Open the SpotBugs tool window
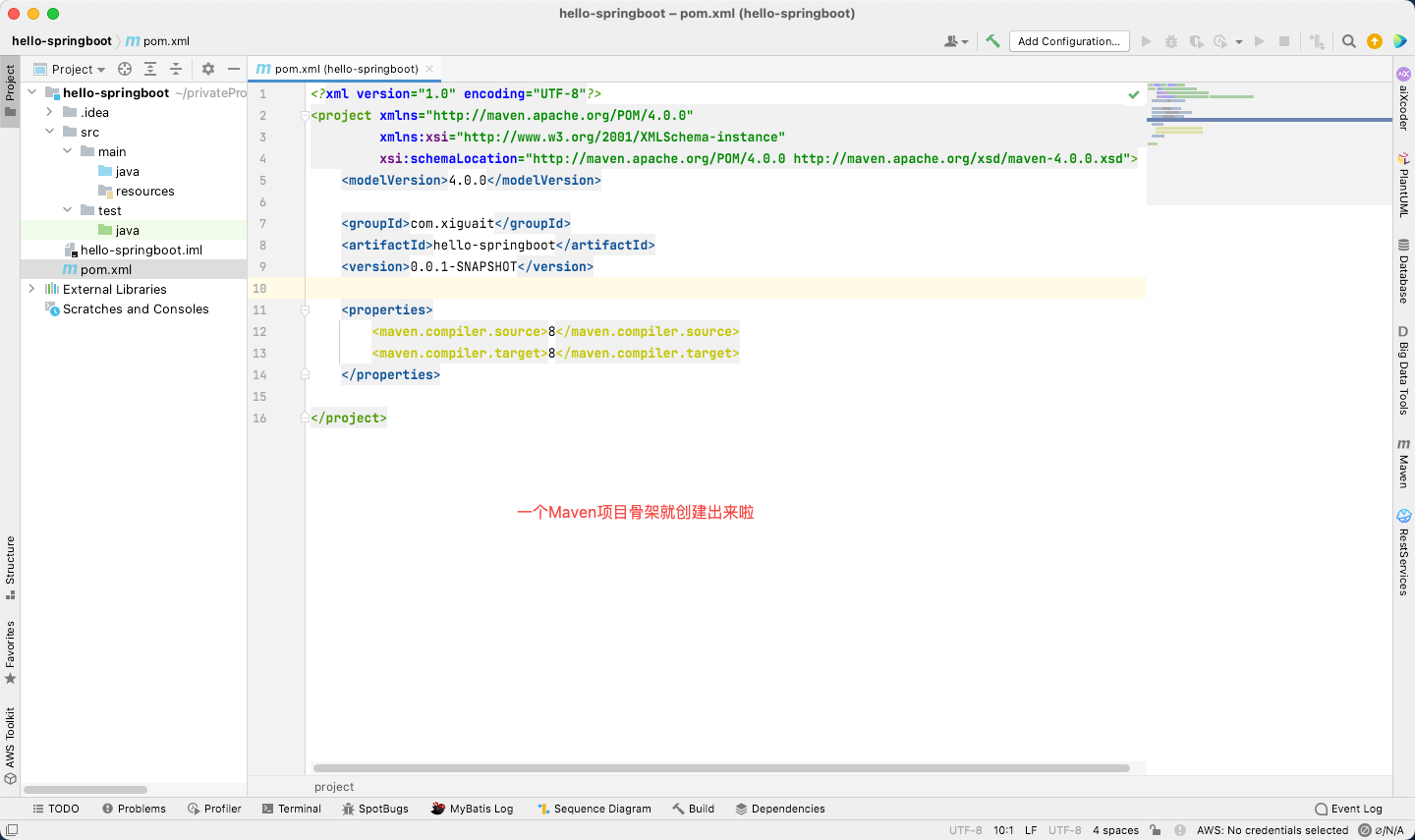Image resolution: width=1415 pixels, height=840 pixels. tap(375, 809)
